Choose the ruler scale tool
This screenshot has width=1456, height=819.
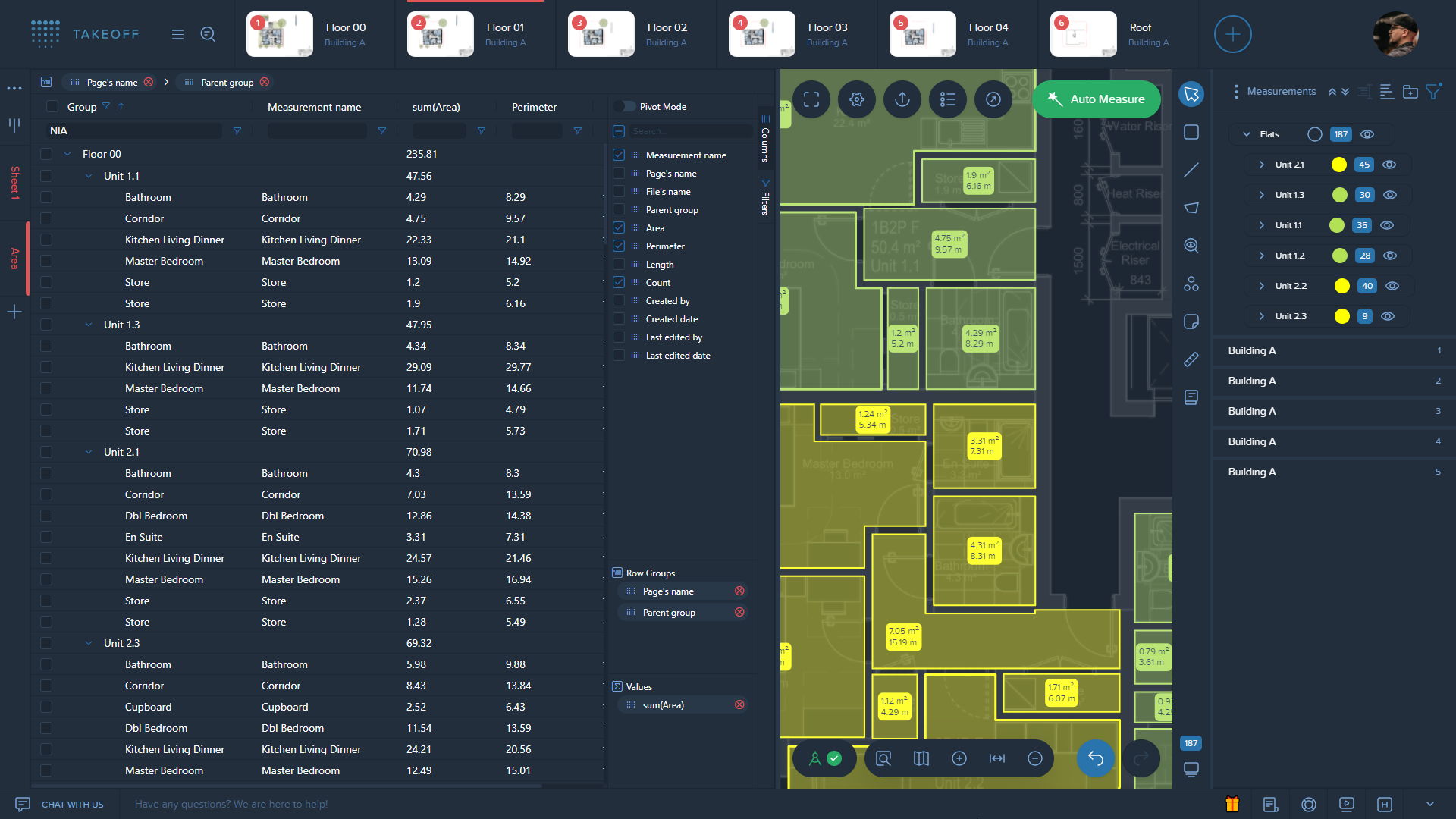(x=1191, y=359)
